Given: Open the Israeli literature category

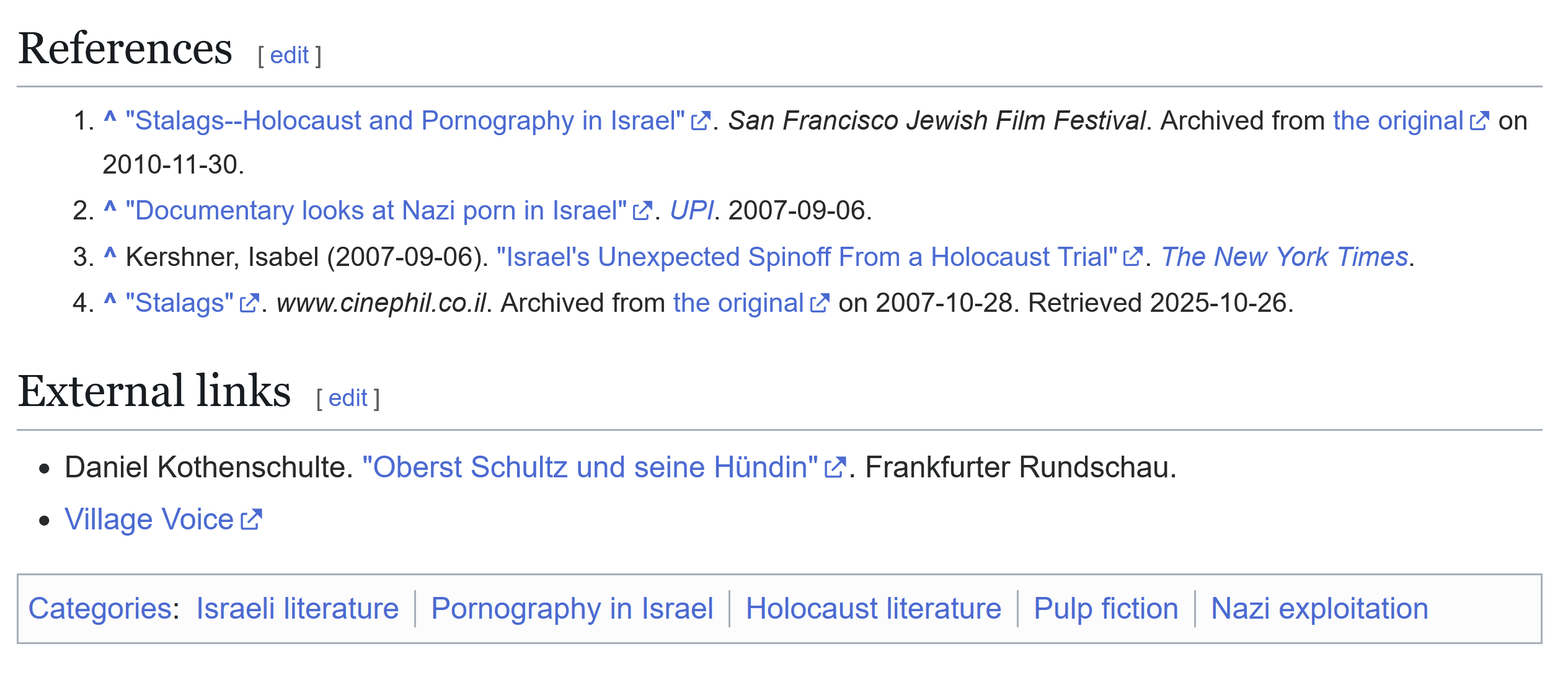Looking at the screenshot, I should point(297,609).
